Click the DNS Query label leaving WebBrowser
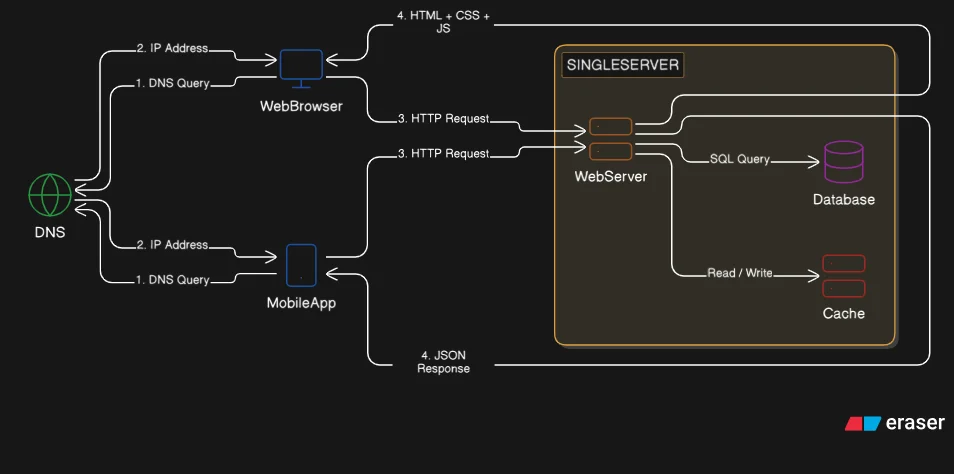 pos(173,84)
